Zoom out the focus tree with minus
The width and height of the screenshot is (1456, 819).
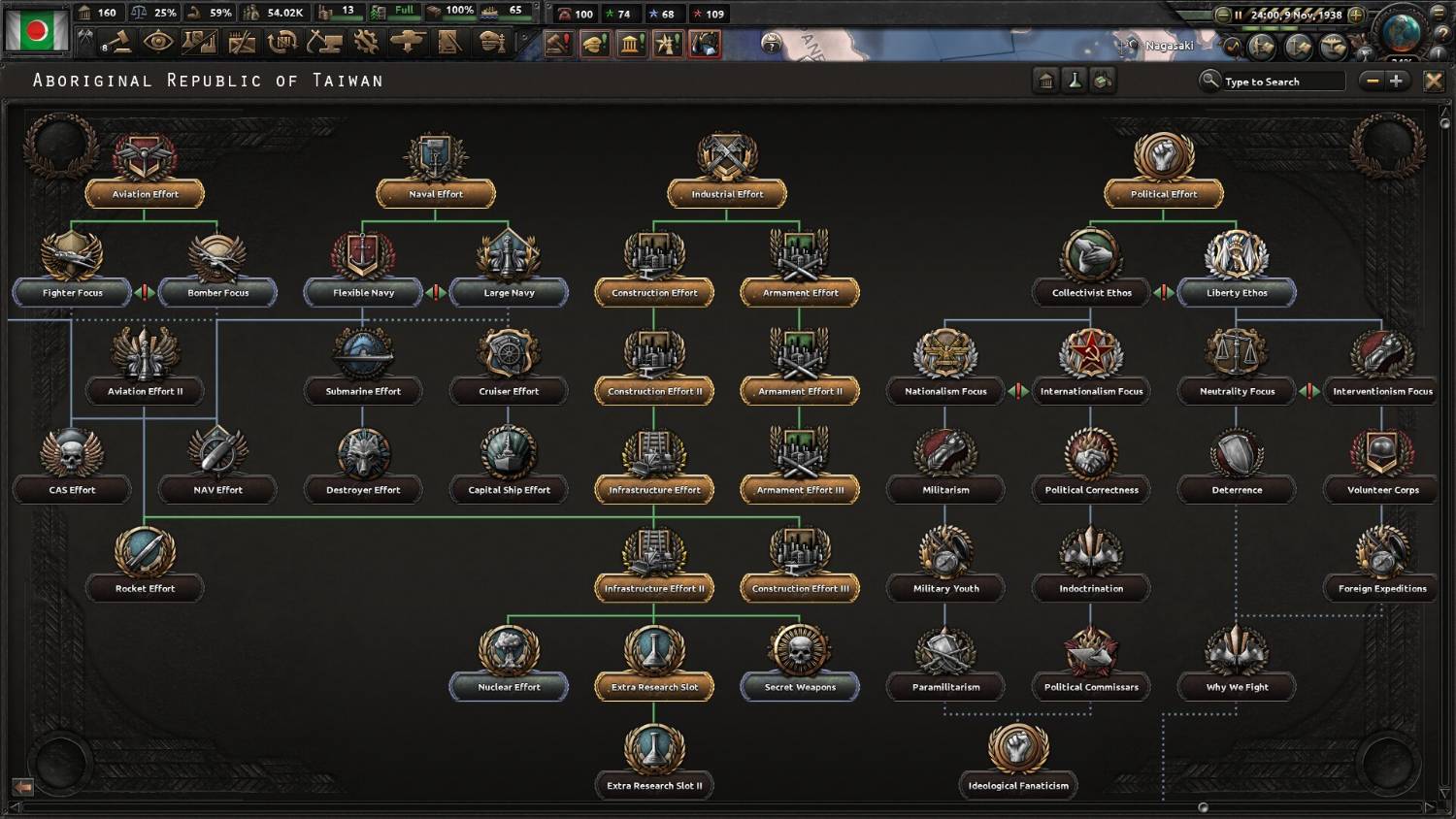pos(1373,82)
